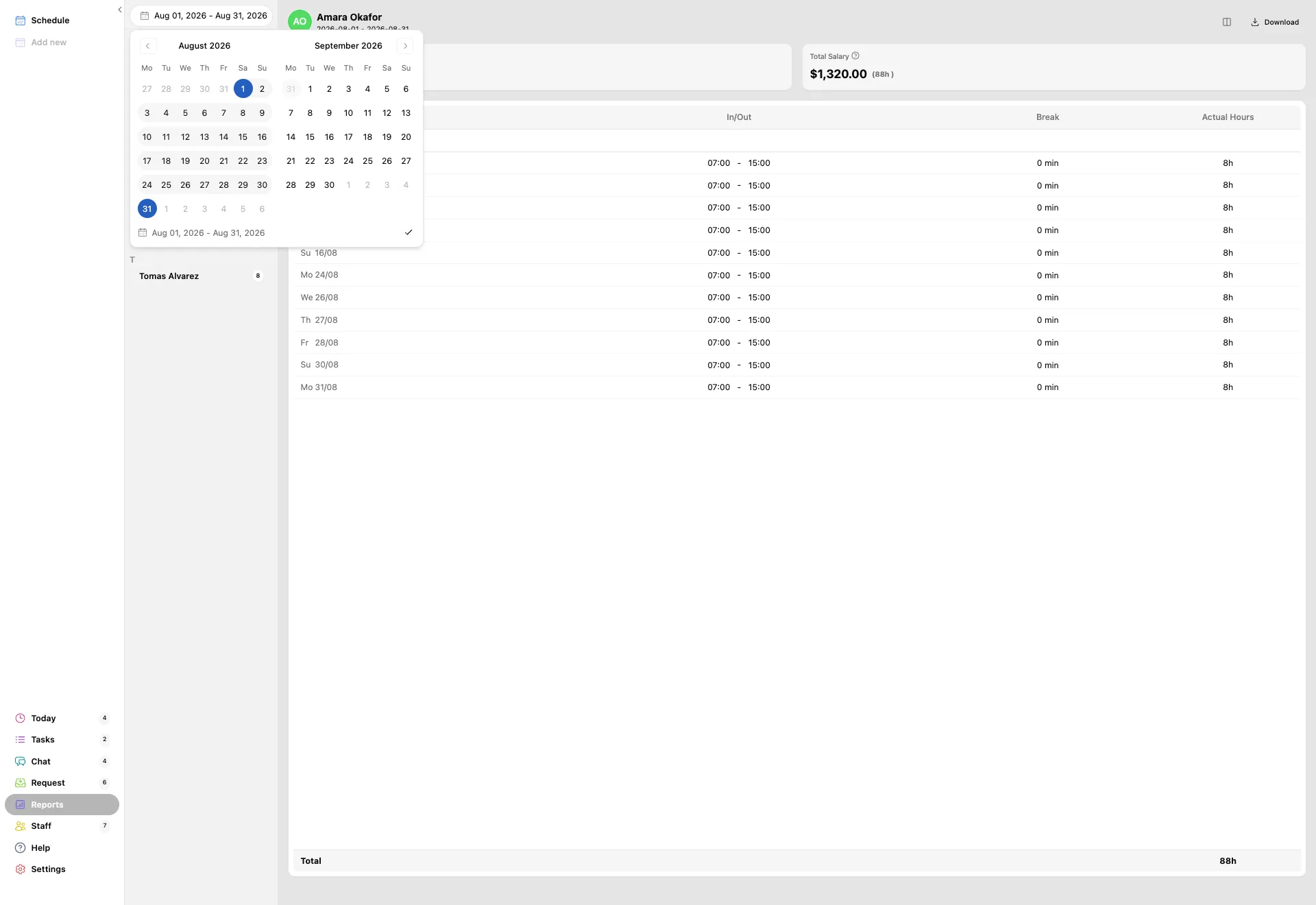Go to the previous month in the calendar
This screenshot has height=905, width=1316.
tap(147, 46)
